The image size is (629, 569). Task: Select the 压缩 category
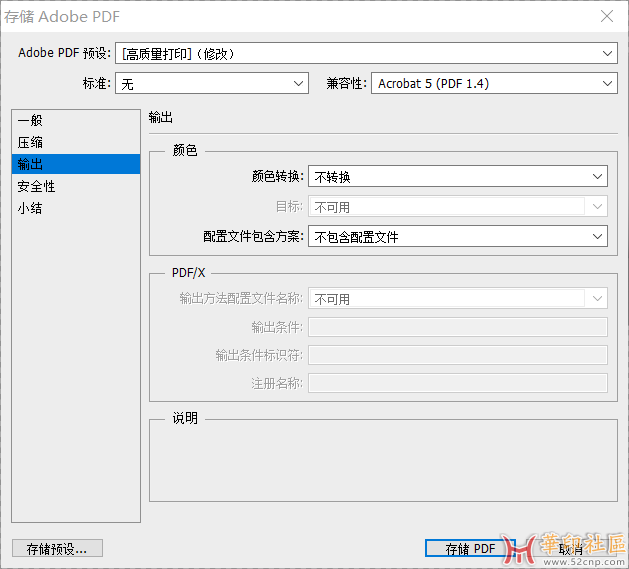click(76, 142)
